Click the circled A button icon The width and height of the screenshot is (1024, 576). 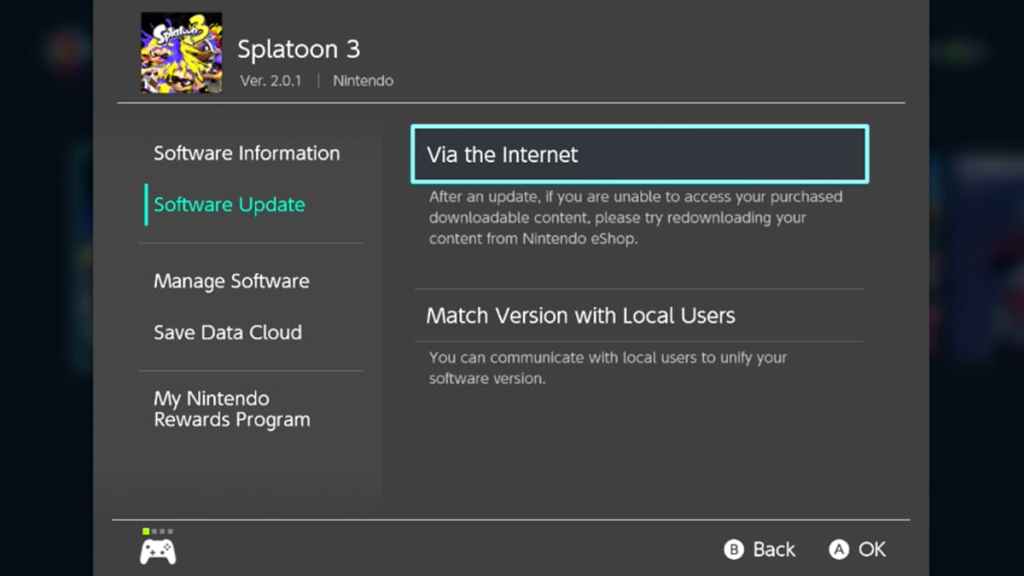point(838,549)
